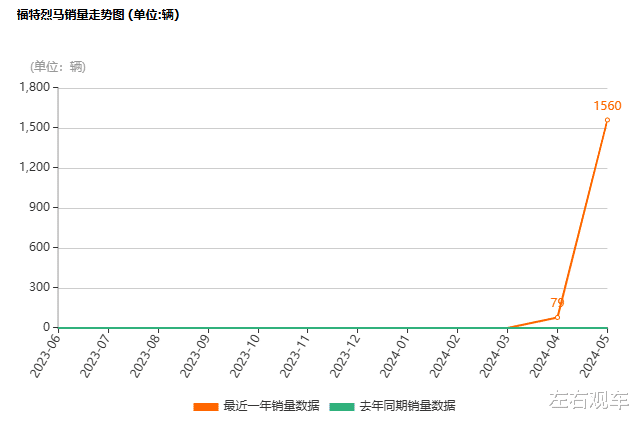Toggle the 去年同期销量数据 legend label
Image resolution: width=639 pixels, height=423 pixels.
pyautogui.click(x=407, y=406)
